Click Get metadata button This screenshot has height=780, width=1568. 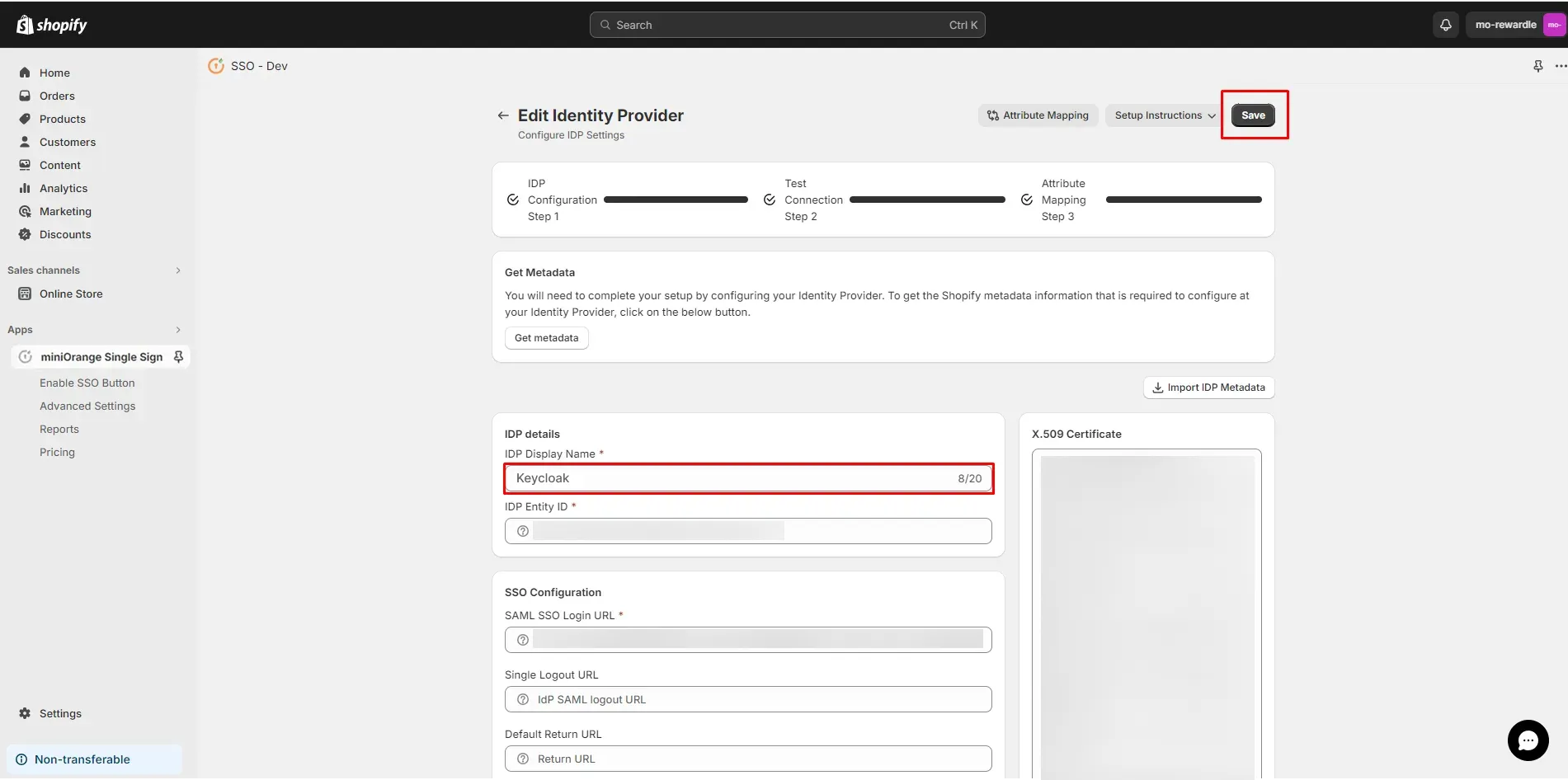(546, 338)
